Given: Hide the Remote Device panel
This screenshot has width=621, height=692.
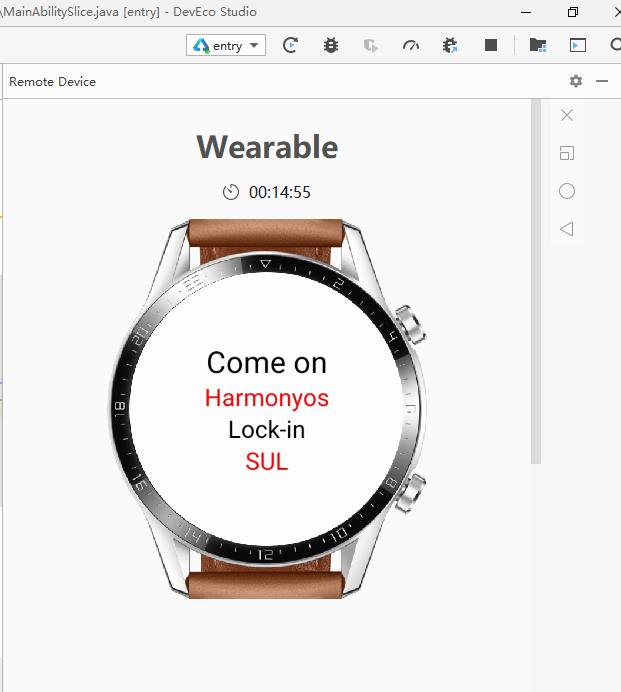Looking at the screenshot, I should [x=602, y=81].
